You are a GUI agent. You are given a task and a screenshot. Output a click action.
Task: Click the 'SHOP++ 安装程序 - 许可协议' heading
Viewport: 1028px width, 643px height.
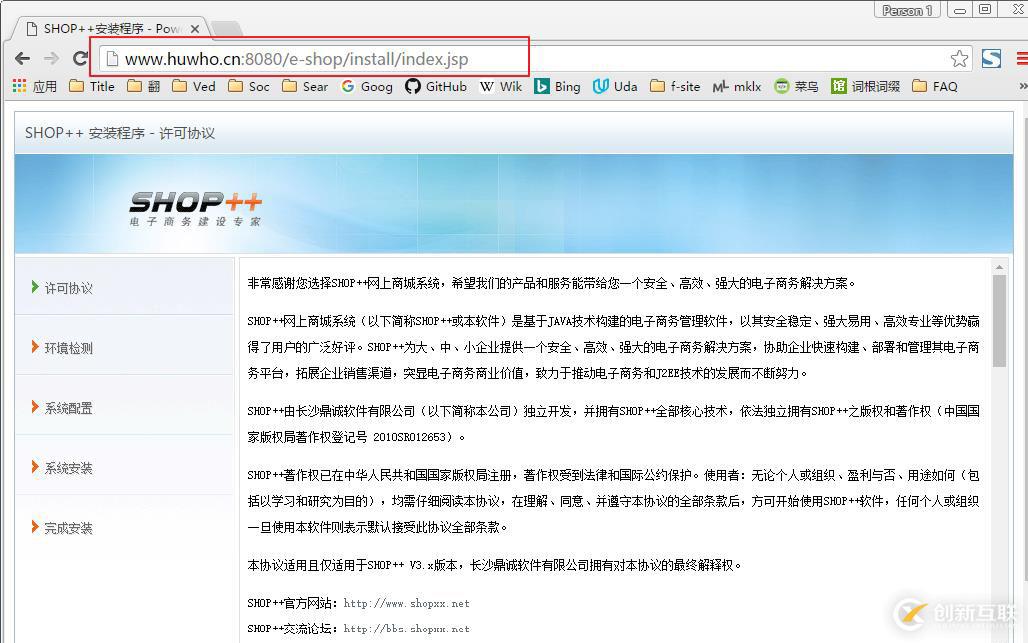[x=120, y=133]
